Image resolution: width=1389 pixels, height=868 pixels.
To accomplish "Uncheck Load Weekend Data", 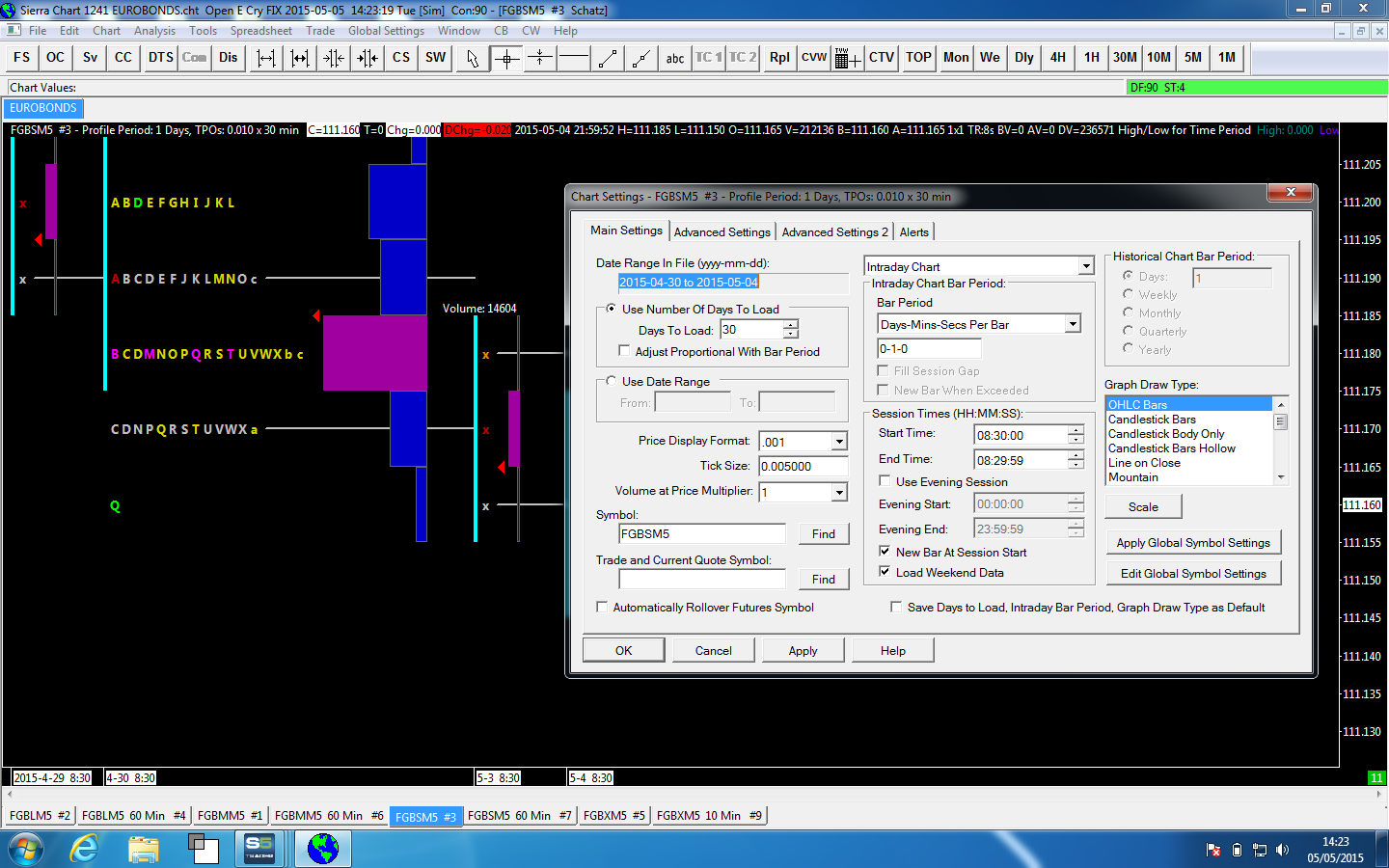I will [885, 572].
